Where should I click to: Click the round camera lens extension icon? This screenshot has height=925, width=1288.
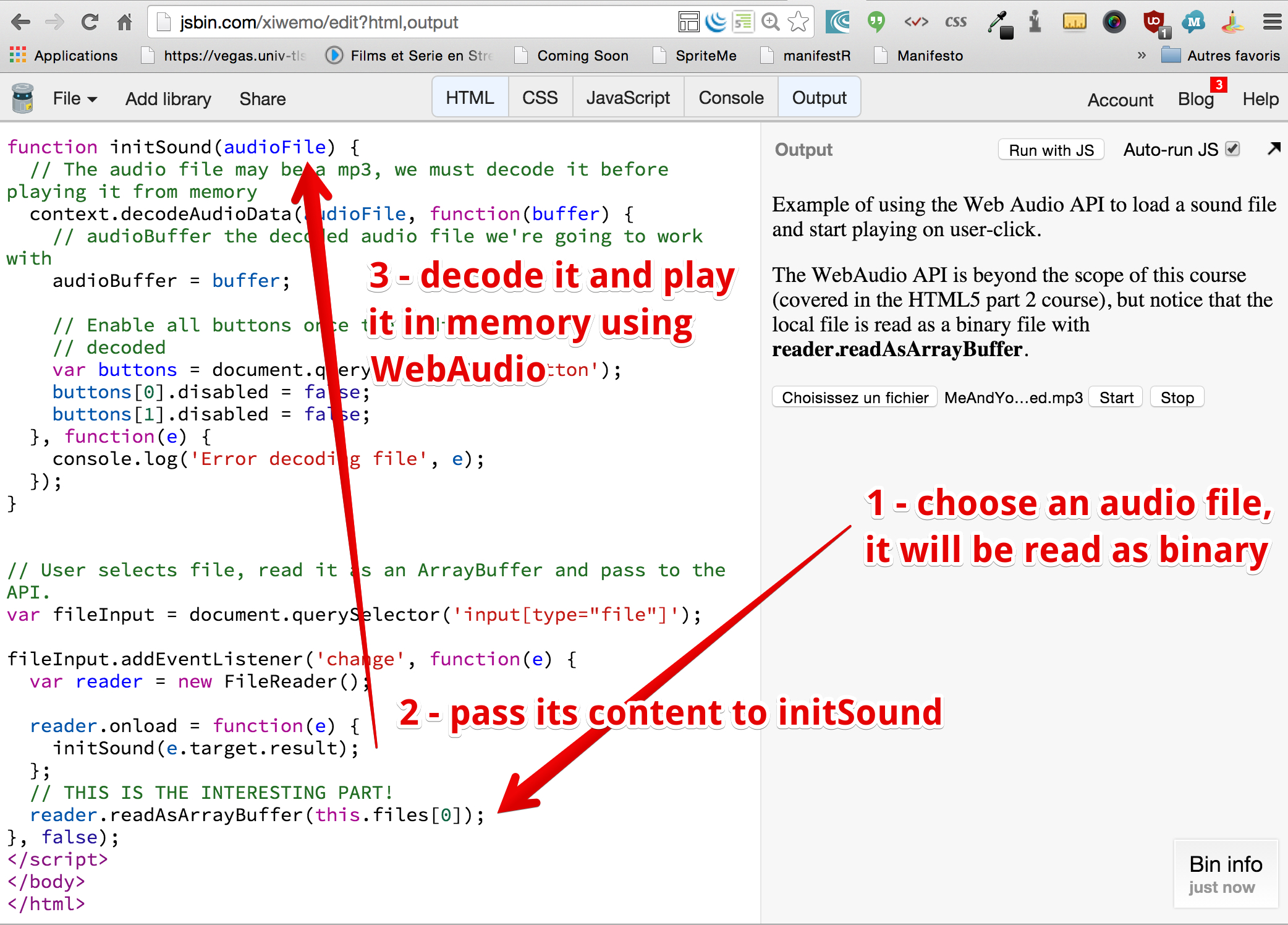[x=1114, y=22]
